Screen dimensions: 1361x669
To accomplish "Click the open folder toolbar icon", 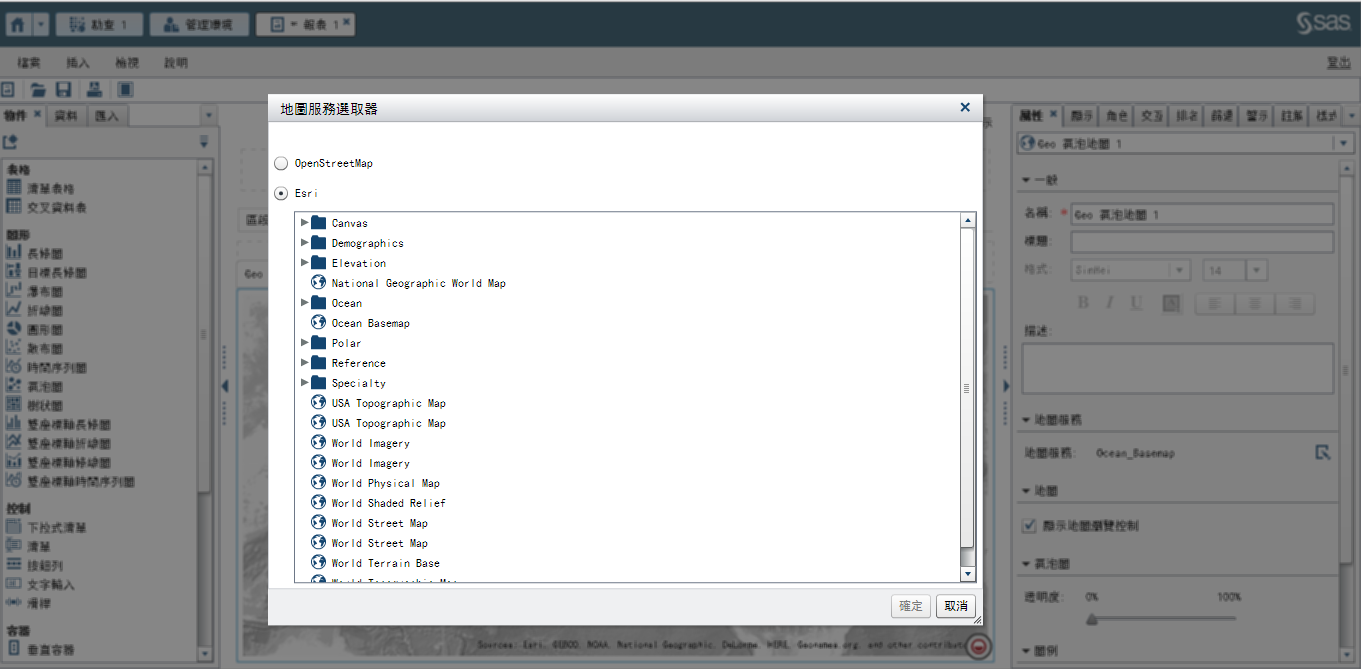I will pyautogui.click(x=38, y=89).
